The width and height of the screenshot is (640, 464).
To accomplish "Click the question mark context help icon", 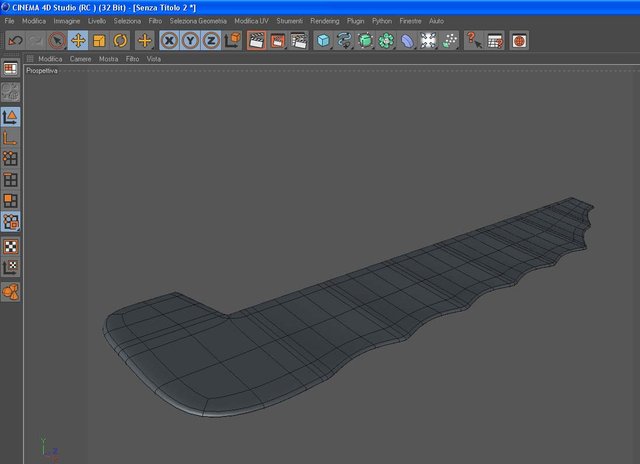I will [474, 40].
